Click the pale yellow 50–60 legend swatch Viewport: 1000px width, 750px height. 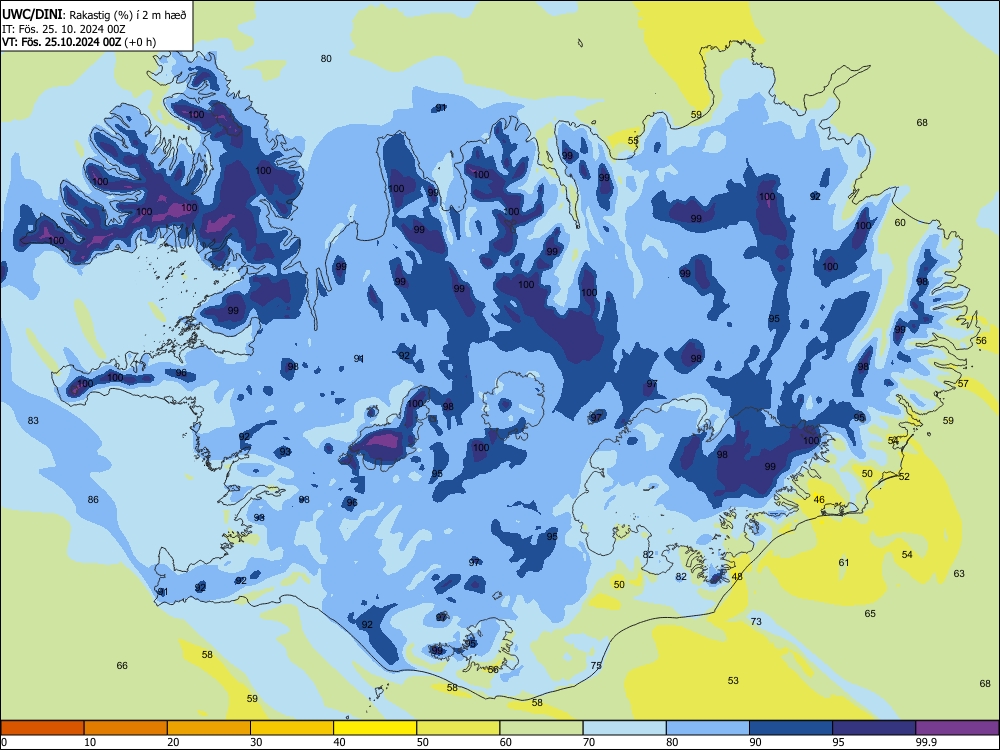point(458,728)
